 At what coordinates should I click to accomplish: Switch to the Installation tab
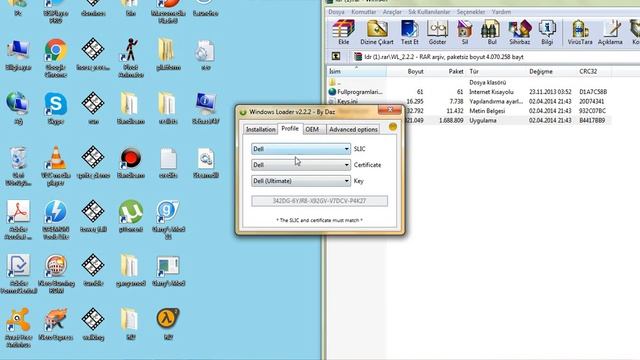point(260,129)
